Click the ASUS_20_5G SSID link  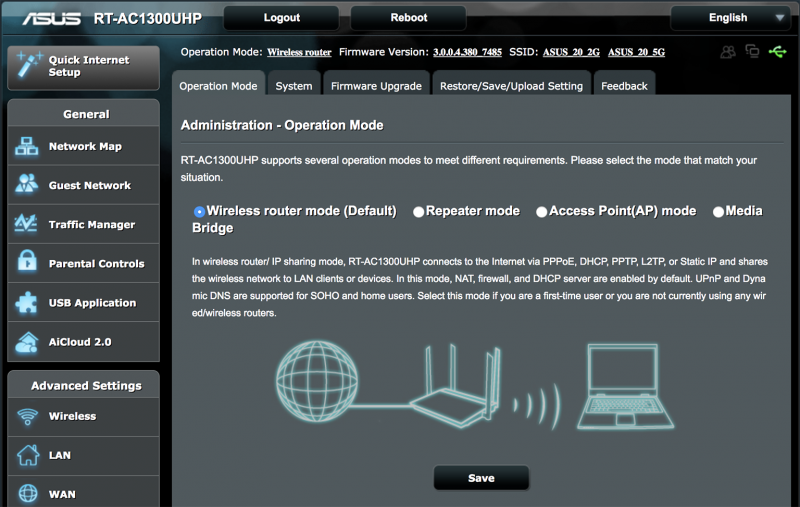click(636, 52)
